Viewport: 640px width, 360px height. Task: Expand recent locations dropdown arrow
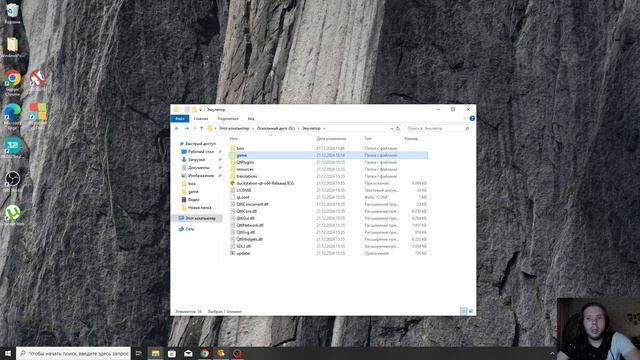coord(194,128)
